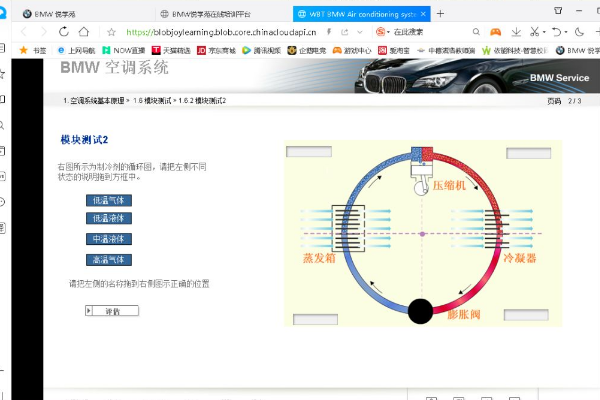The height and width of the screenshot is (400, 600).
Task: Click empty box below 蒸发箱 bottom-left
Action: [x=315, y=319]
